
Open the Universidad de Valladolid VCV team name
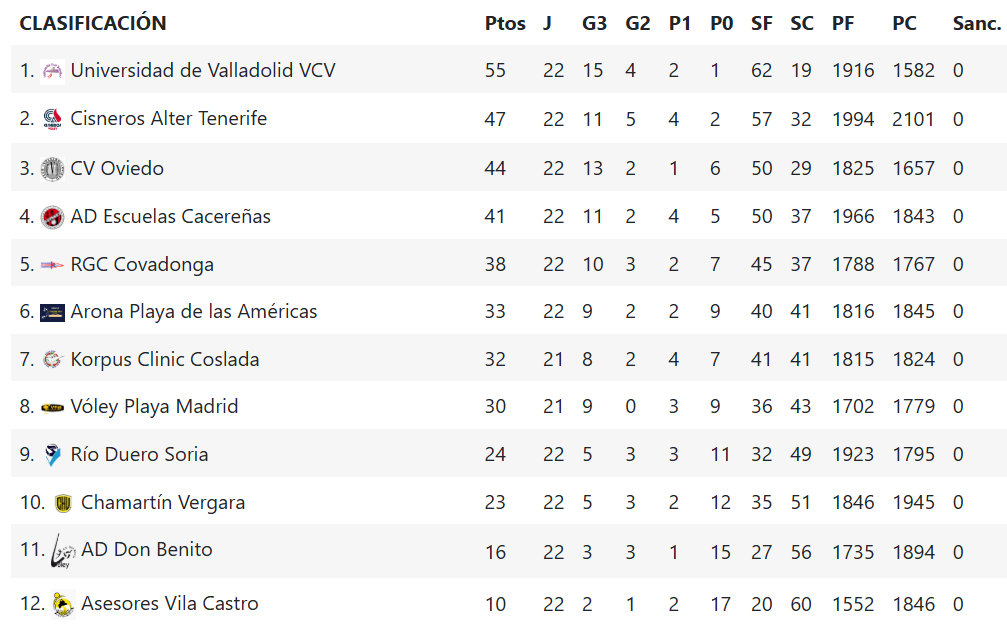(x=203, y=70)
